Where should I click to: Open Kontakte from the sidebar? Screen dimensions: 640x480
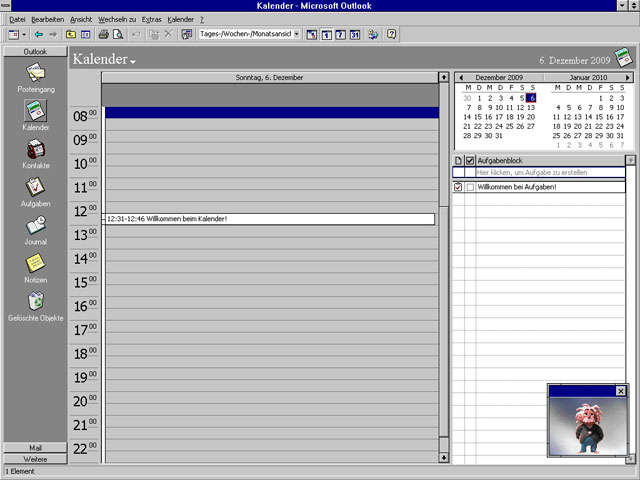pos(35,152)
